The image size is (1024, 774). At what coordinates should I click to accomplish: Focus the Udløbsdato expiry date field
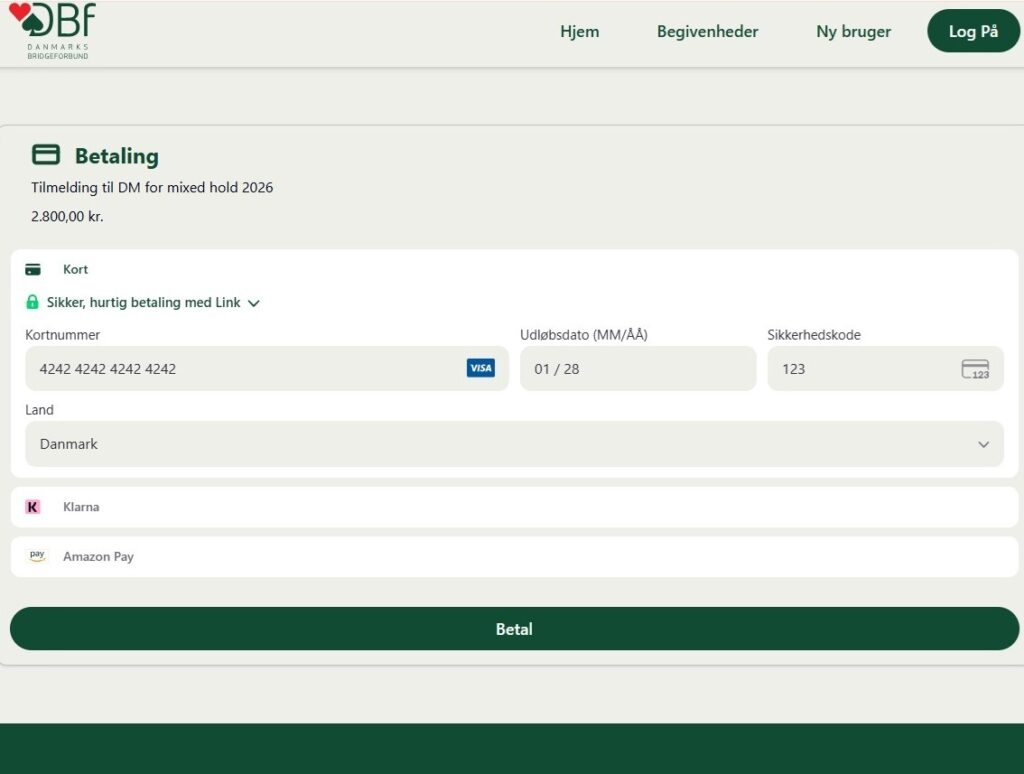tap(637, 369)
